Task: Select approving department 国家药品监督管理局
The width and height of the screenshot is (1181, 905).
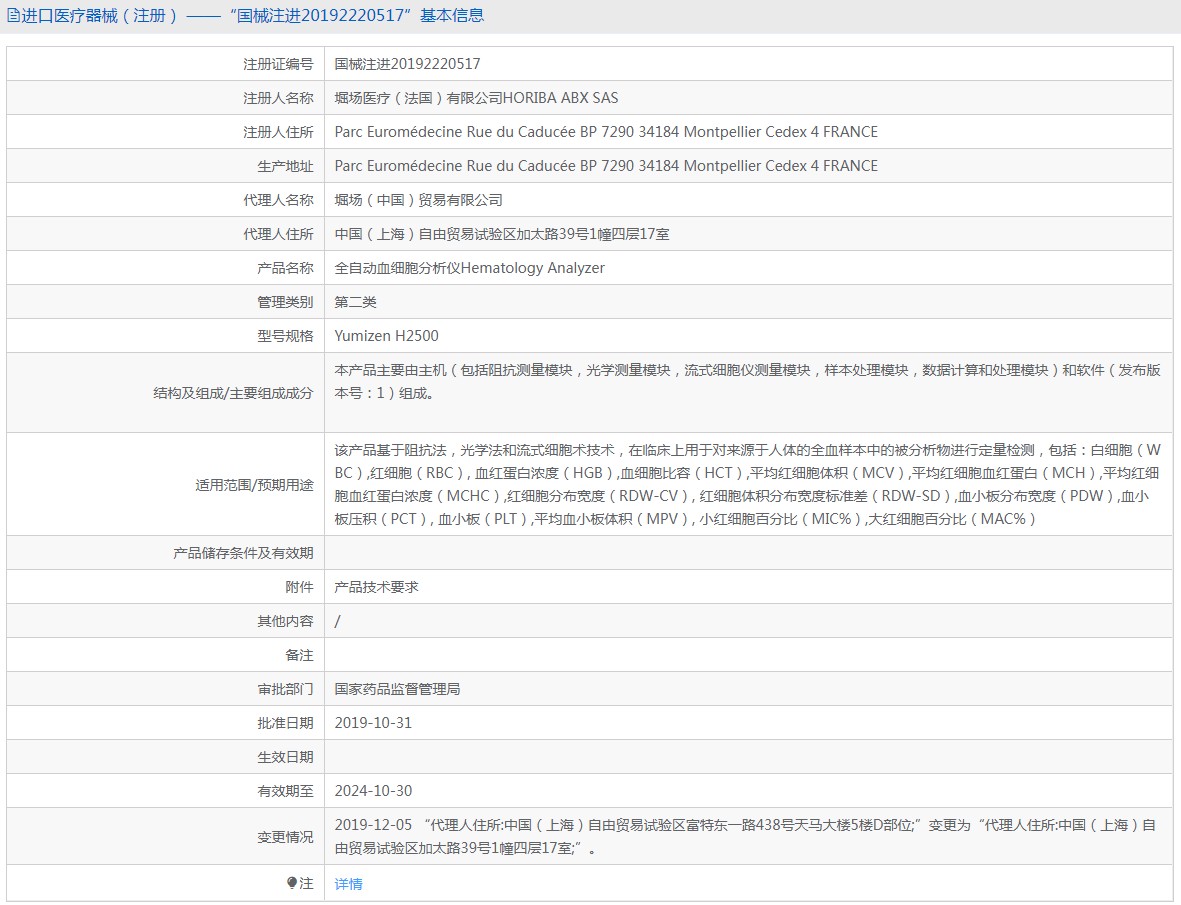Action: (x=397, y=689)
